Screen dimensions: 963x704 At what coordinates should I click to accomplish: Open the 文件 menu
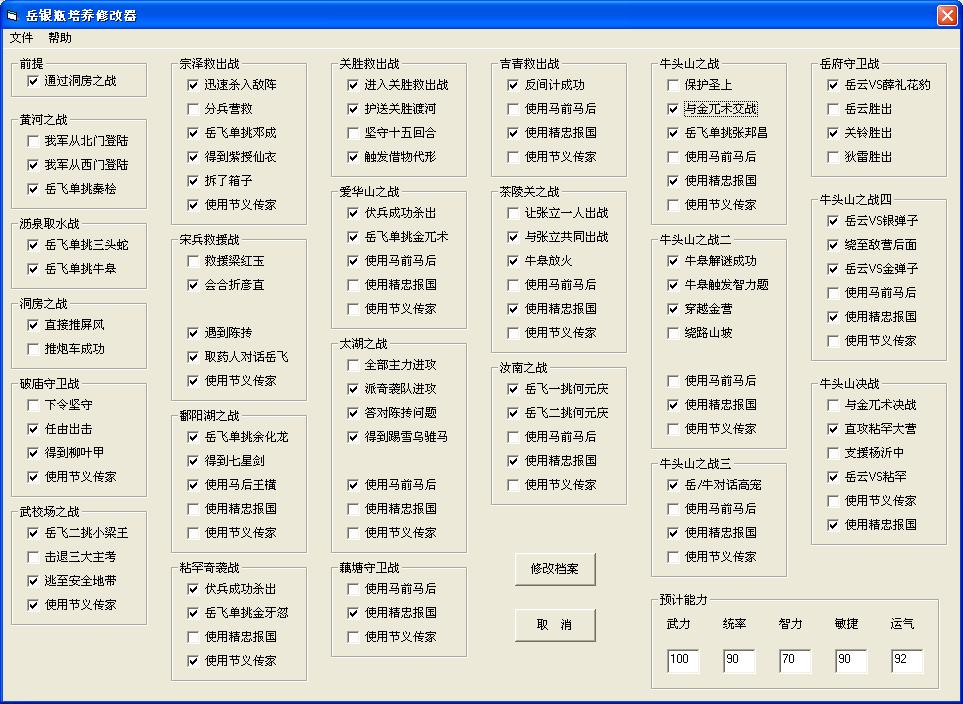[21, 38]
